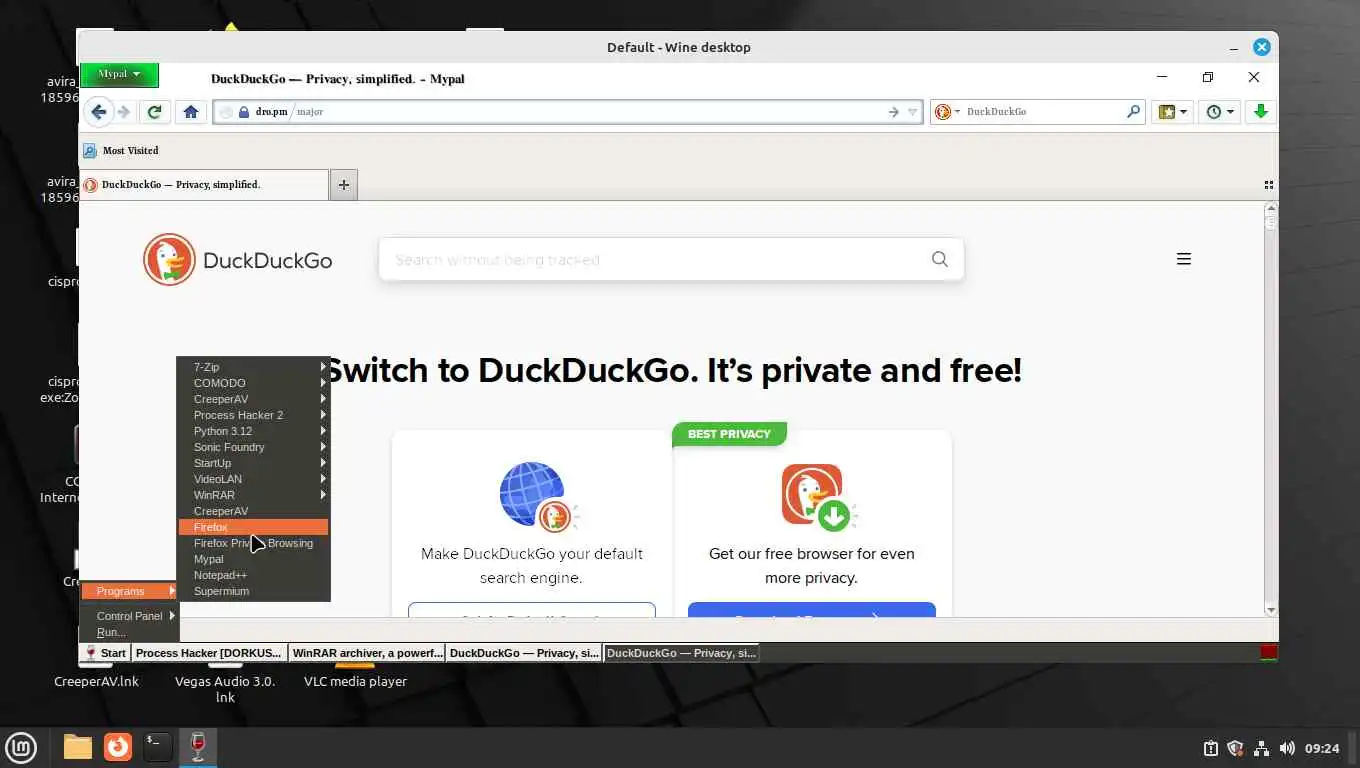Click the padlock icon in the address bar
This screenshot has width=1360, height=768.
pyautogui.click(x=243, y=112)
